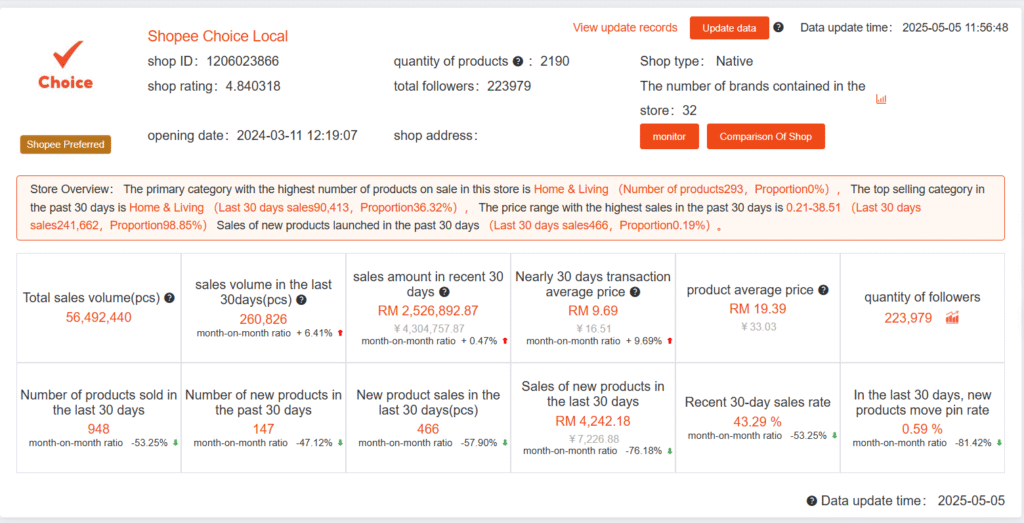Click RM 4,242.18 new products sales
1024x523 pixels.
click(x=592, y=421)
